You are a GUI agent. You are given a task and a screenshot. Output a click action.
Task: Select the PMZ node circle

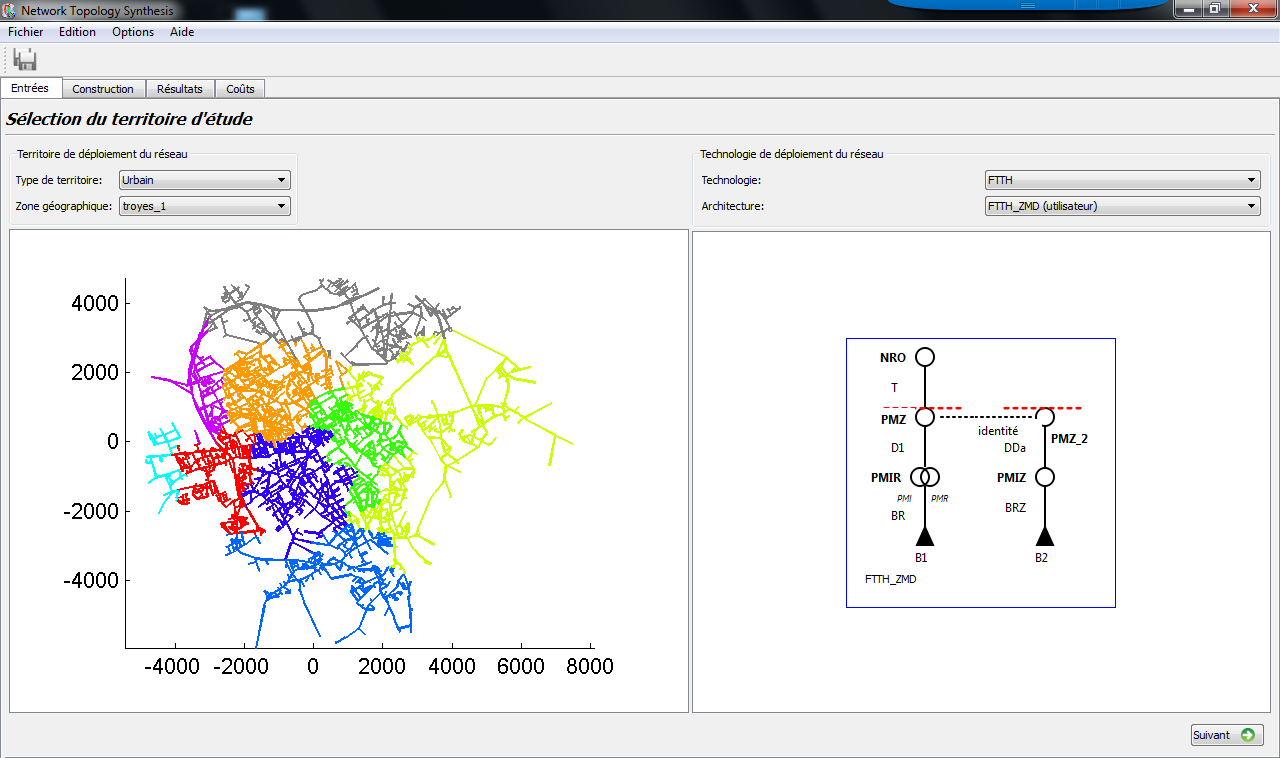pos(925,417)
